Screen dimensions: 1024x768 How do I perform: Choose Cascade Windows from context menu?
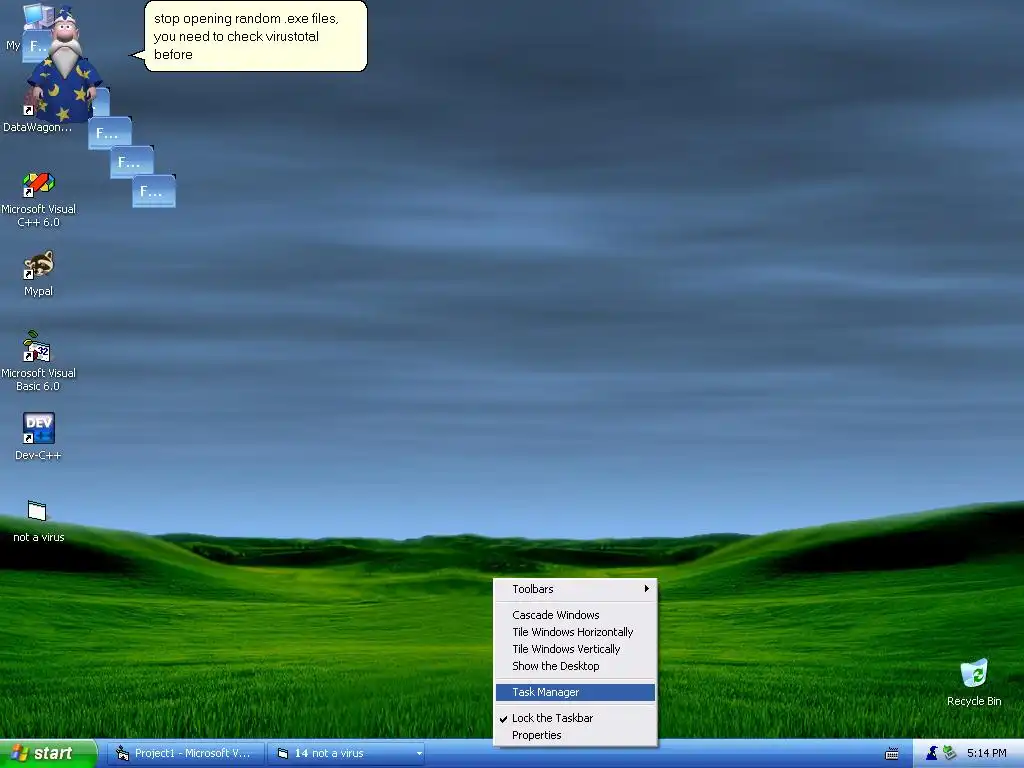(x=575, y=615)
